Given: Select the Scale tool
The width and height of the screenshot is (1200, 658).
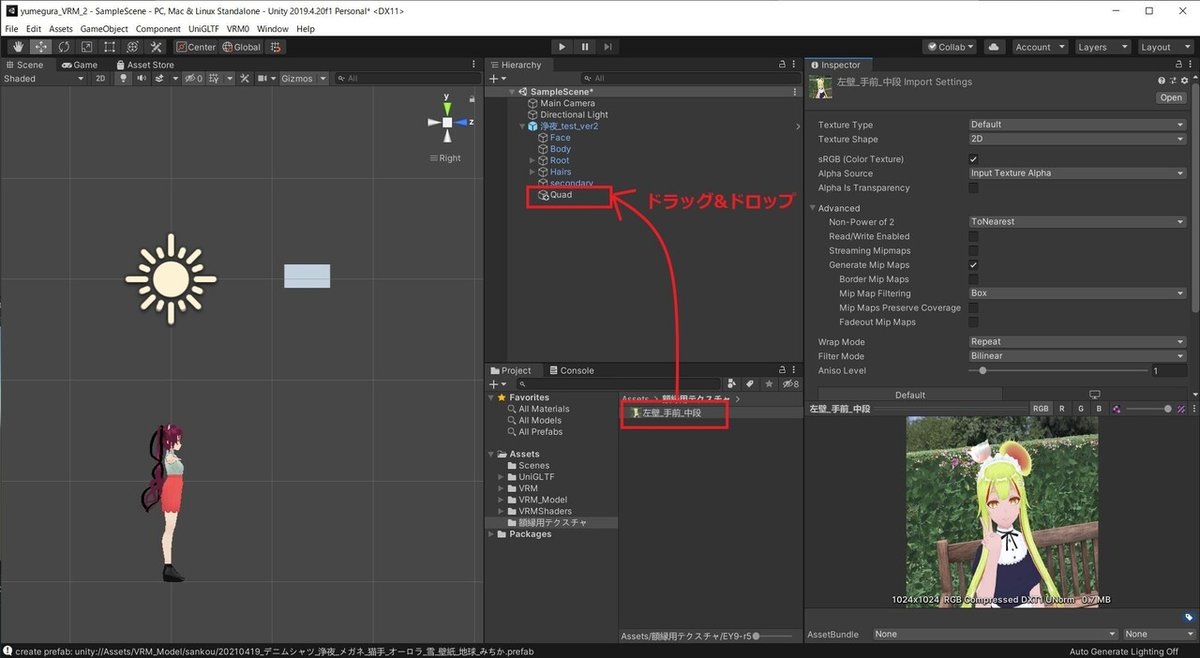Looking at the screenshot, I should click(x=87, y=47).
